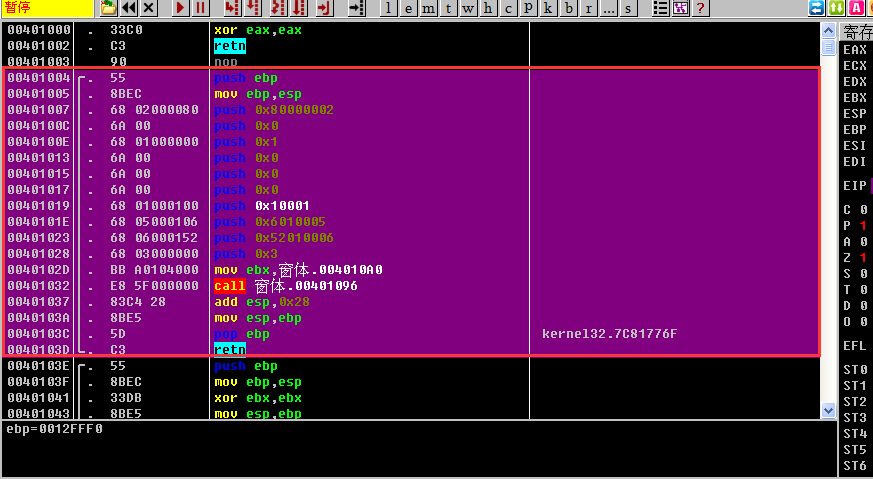This screenshot has height=479, width=873.
Task: Open the log window 'l' button
Action: 389,8
